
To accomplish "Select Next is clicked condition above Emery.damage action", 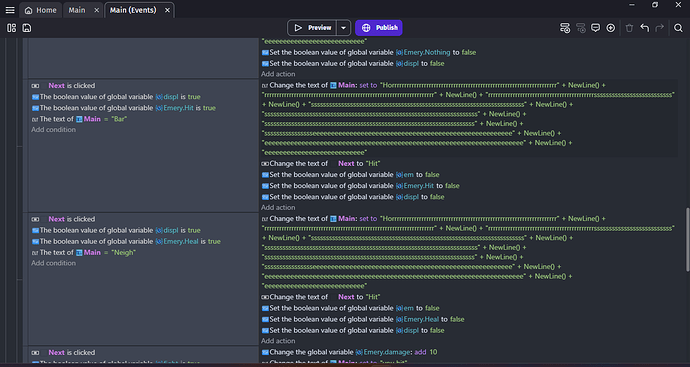I will click(63, 352).
